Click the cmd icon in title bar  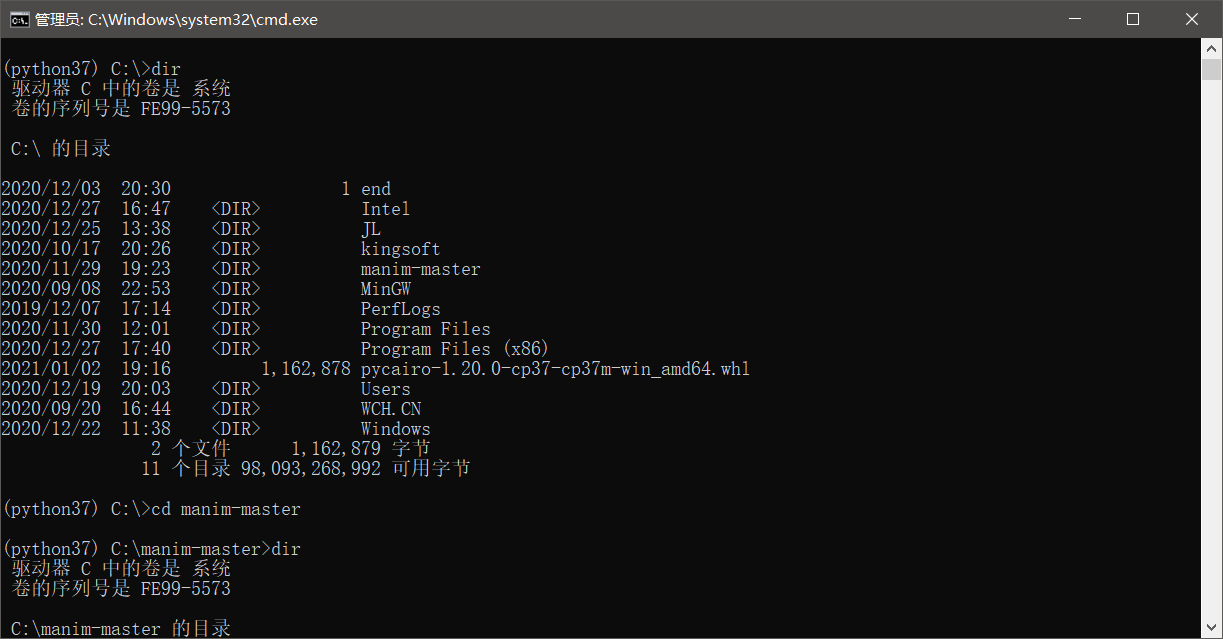[19, 19]
